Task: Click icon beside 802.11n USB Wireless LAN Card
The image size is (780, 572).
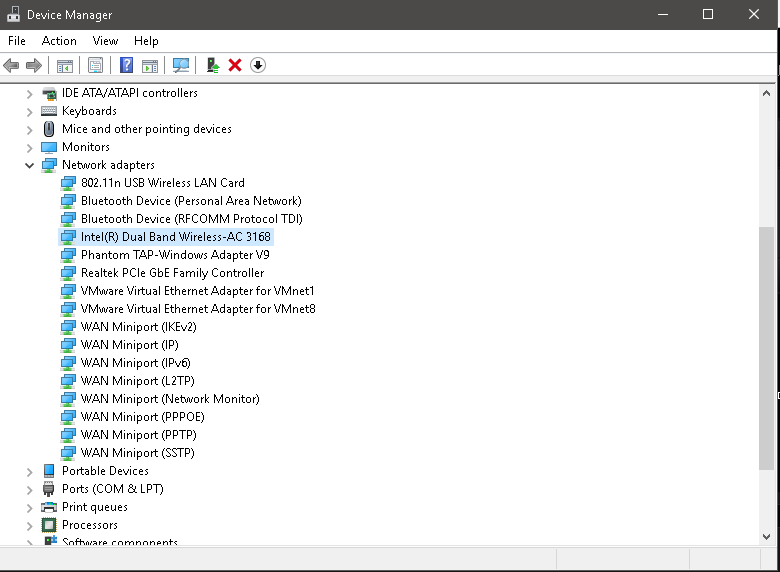Action: (68, 183)
